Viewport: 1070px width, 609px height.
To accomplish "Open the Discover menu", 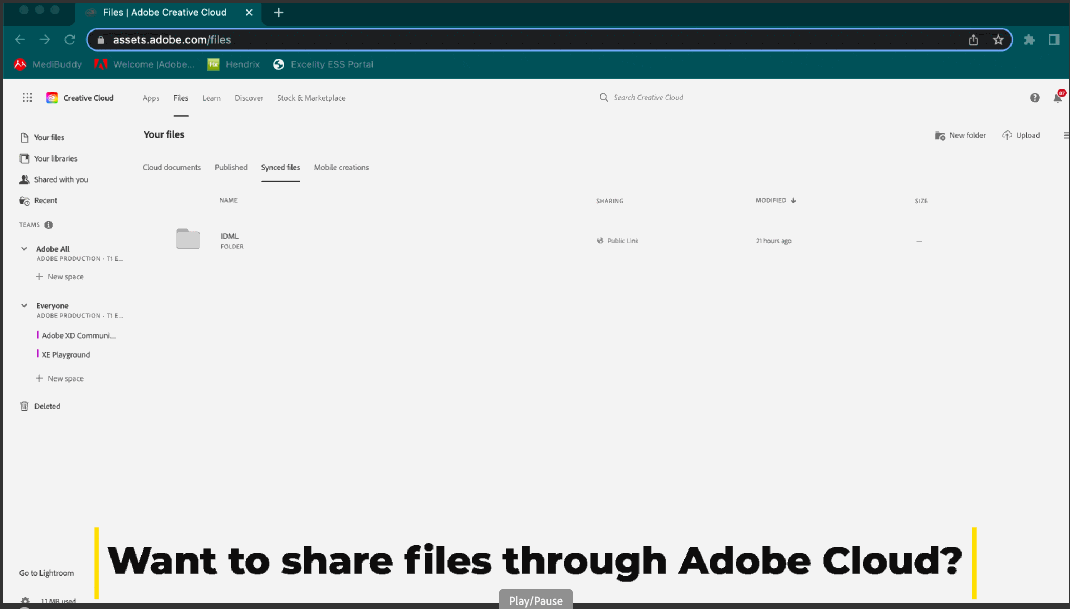I will click(249, 98).
